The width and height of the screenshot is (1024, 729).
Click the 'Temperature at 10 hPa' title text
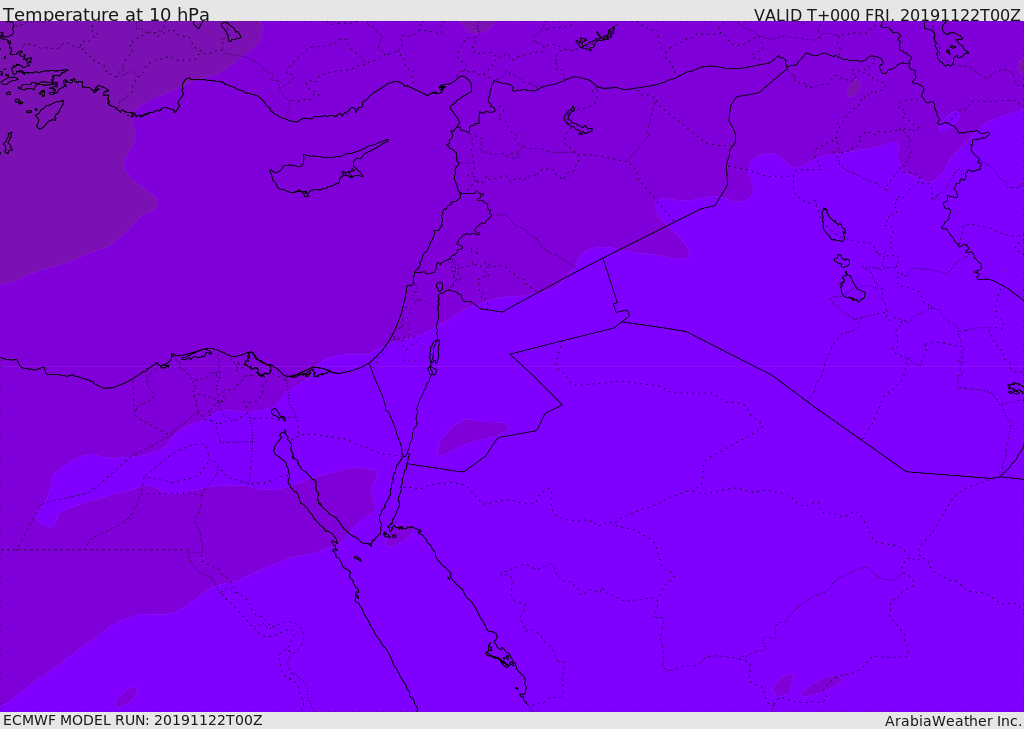click(x=106, y=14)
